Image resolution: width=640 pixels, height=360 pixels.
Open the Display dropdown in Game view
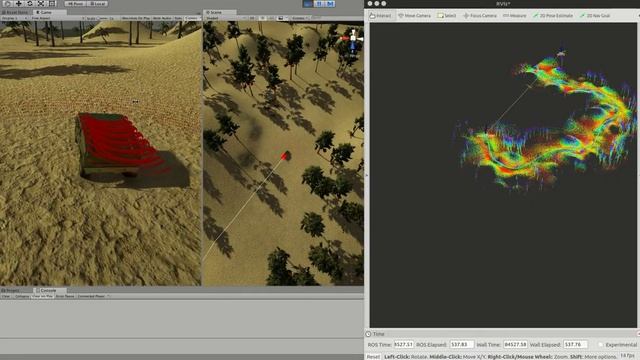(15, 18)
